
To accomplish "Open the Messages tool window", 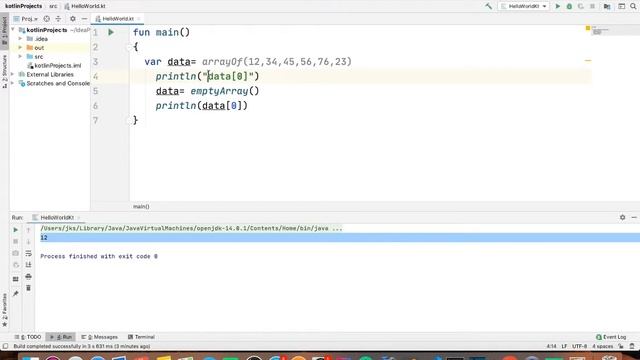I will (100, 337).
